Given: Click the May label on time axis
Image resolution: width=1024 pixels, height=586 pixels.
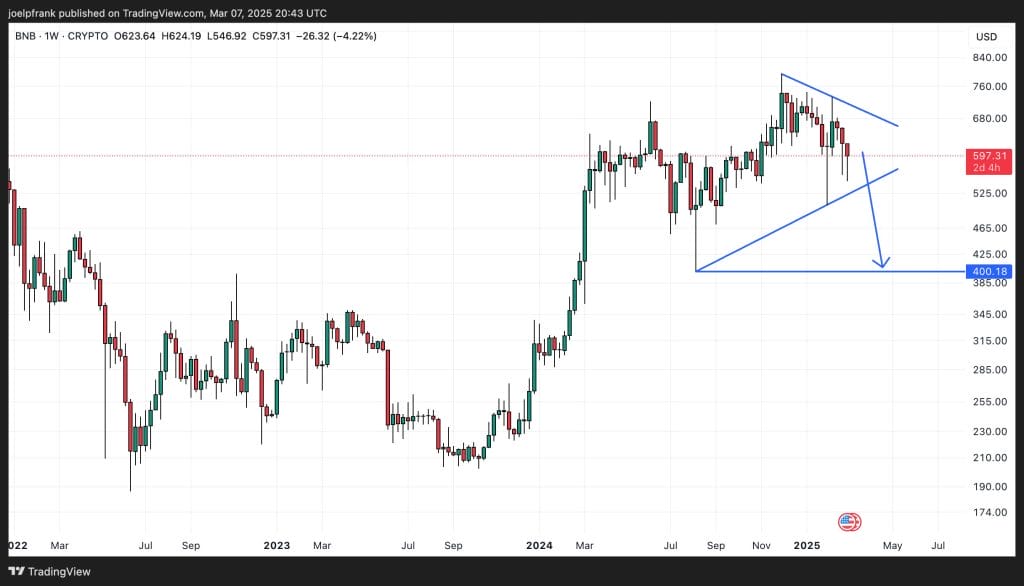Looking at the screenshot, I should pos(893,546).
